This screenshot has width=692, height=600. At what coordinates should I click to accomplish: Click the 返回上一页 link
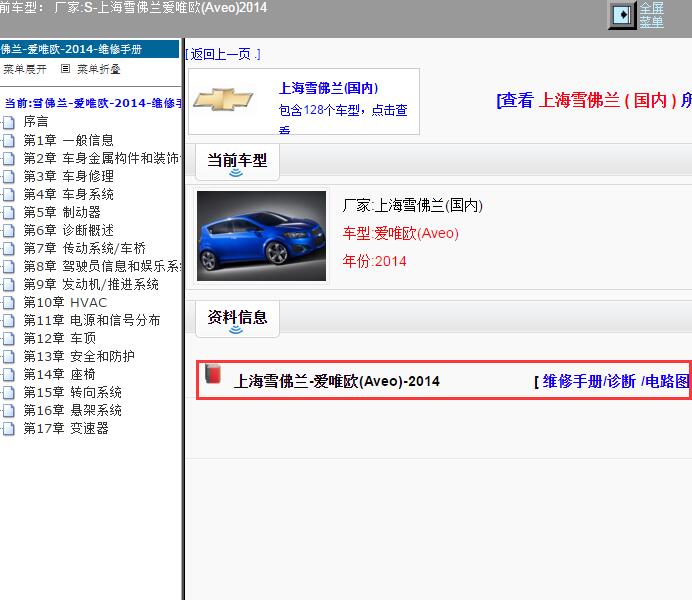click(x=223, y=54)
